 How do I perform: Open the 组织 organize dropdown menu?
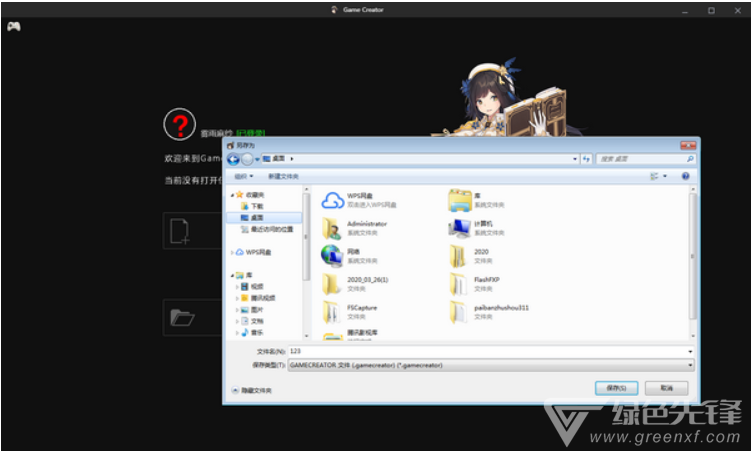[x=241, y=176]
